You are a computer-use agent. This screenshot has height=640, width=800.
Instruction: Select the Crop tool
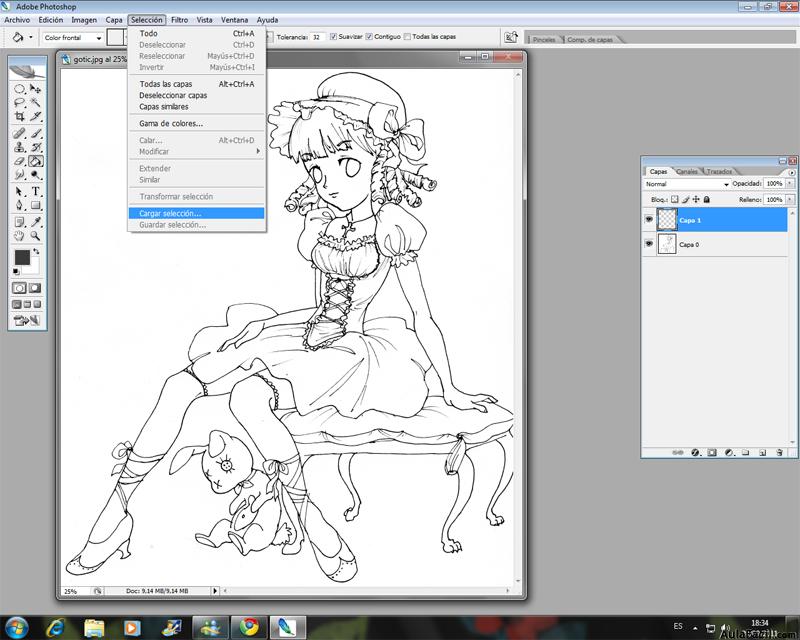[x=19, y=116]
